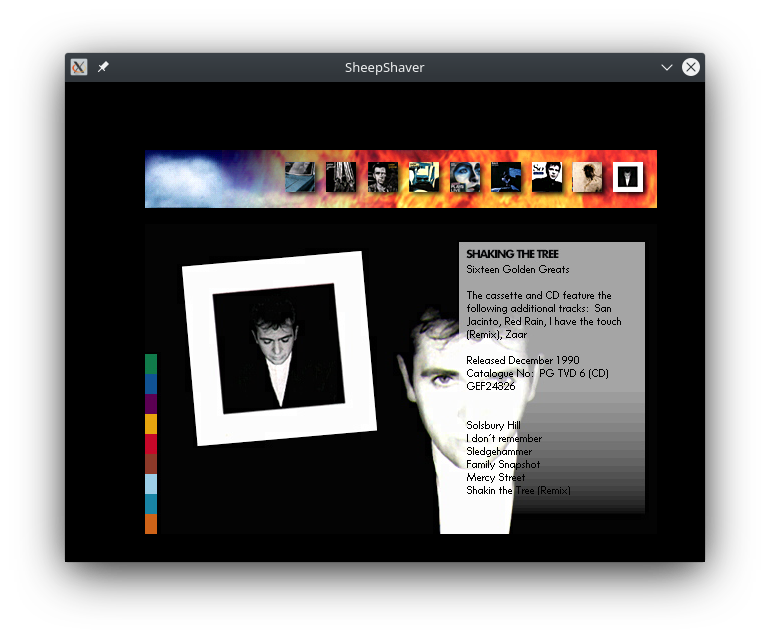Screen dimensions: 770x639
Task: Pin the SheepShaver window using pin icon
Action: point(103,67)
